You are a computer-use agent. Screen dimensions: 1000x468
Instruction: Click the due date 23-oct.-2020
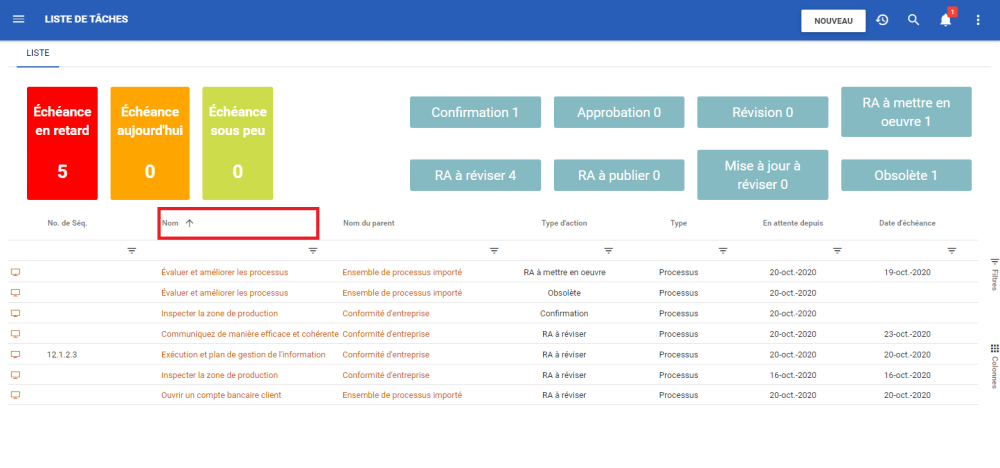pyautogui.click(x=908, y=333)
